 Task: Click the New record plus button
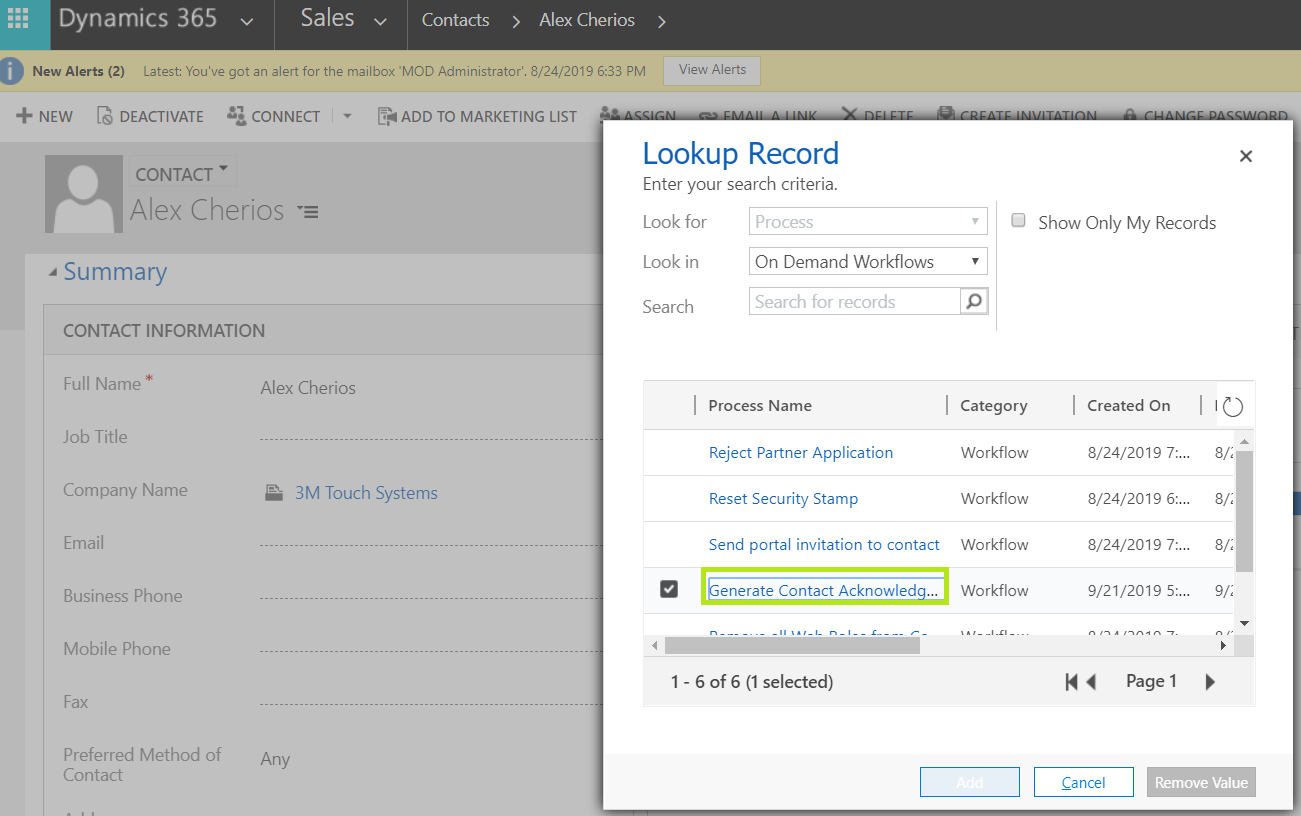45,116
